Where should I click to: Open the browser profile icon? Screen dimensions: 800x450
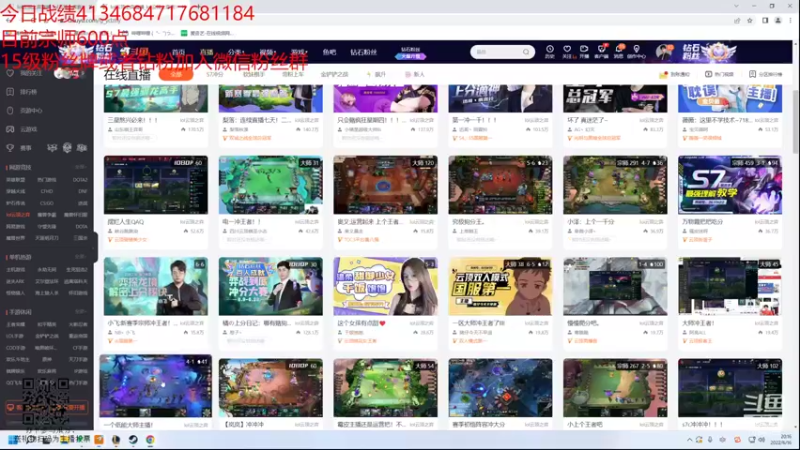tap(778, 20)
